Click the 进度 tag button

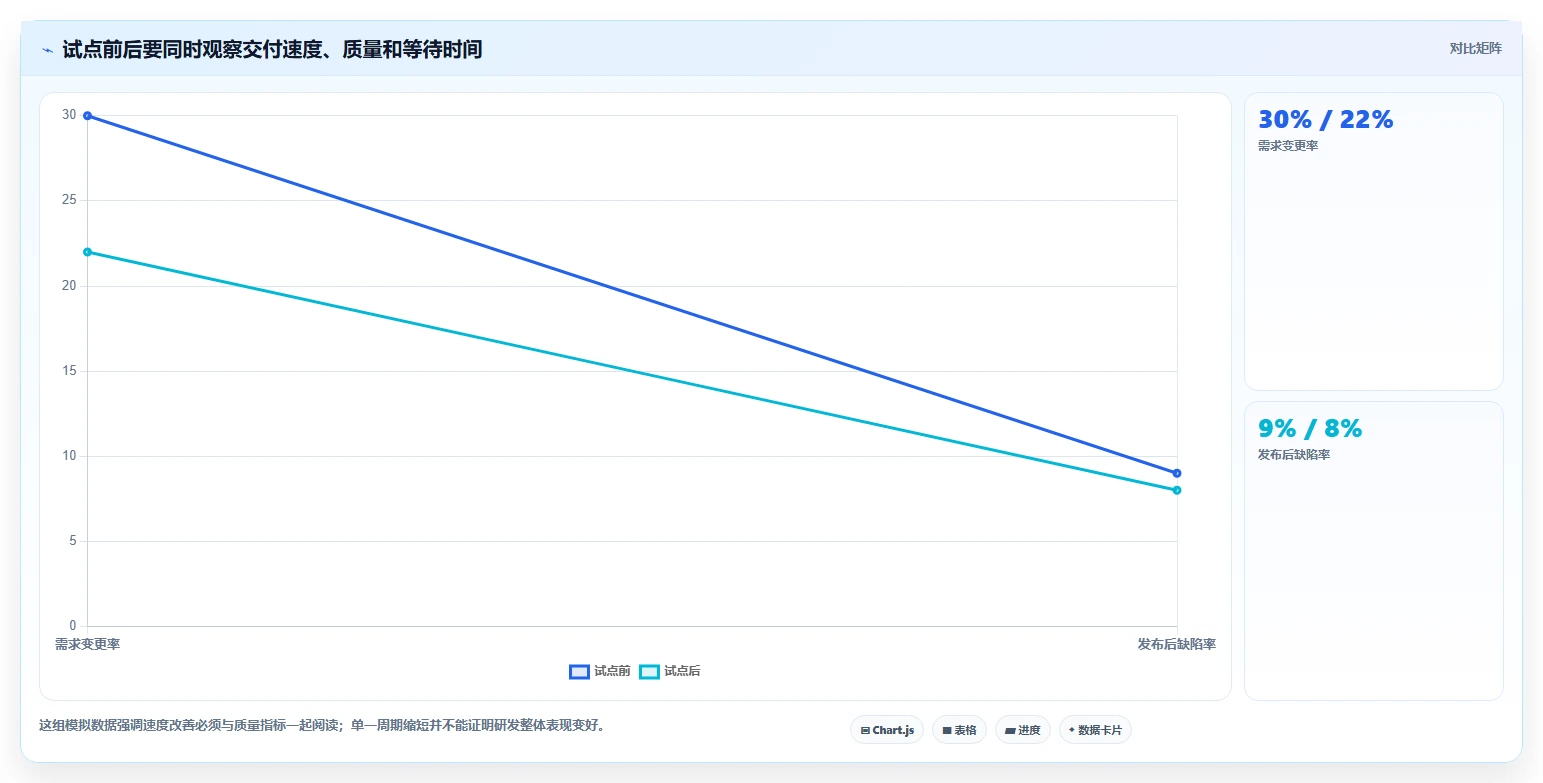pos(1022,730)
